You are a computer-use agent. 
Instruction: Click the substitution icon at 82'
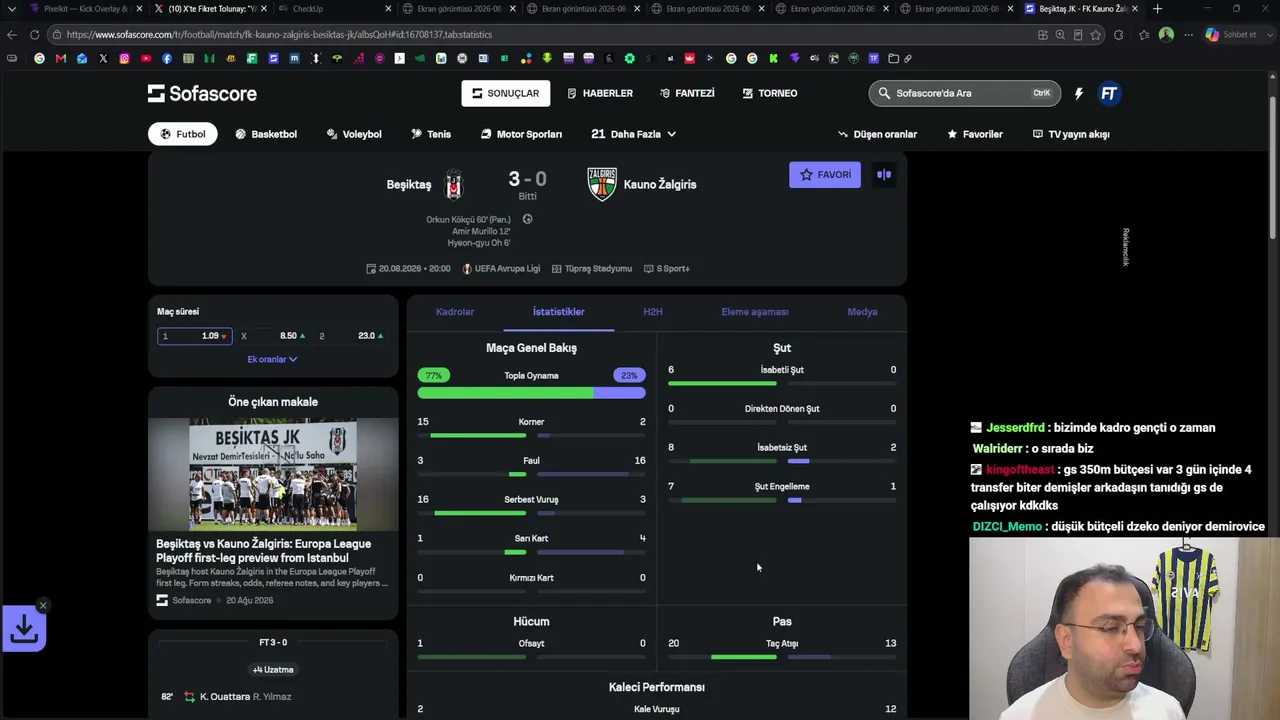189,697
